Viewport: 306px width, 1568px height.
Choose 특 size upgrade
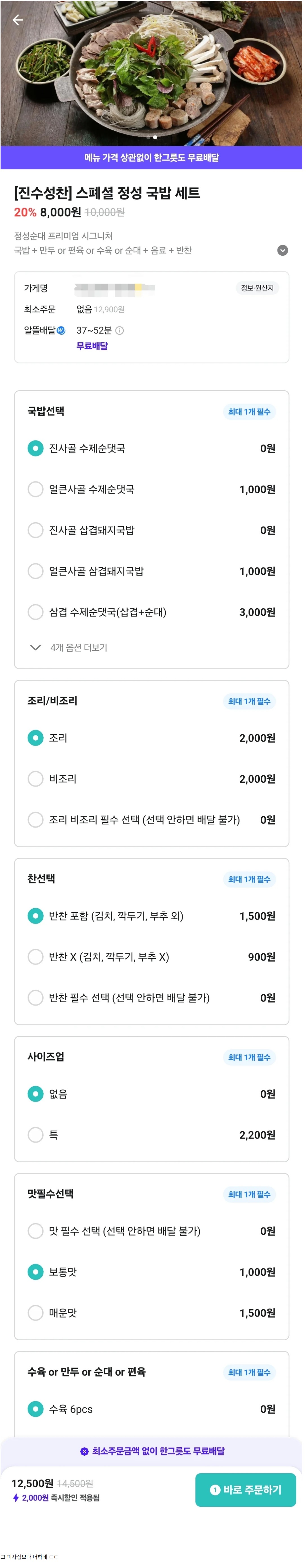(x=153, y=1147)
